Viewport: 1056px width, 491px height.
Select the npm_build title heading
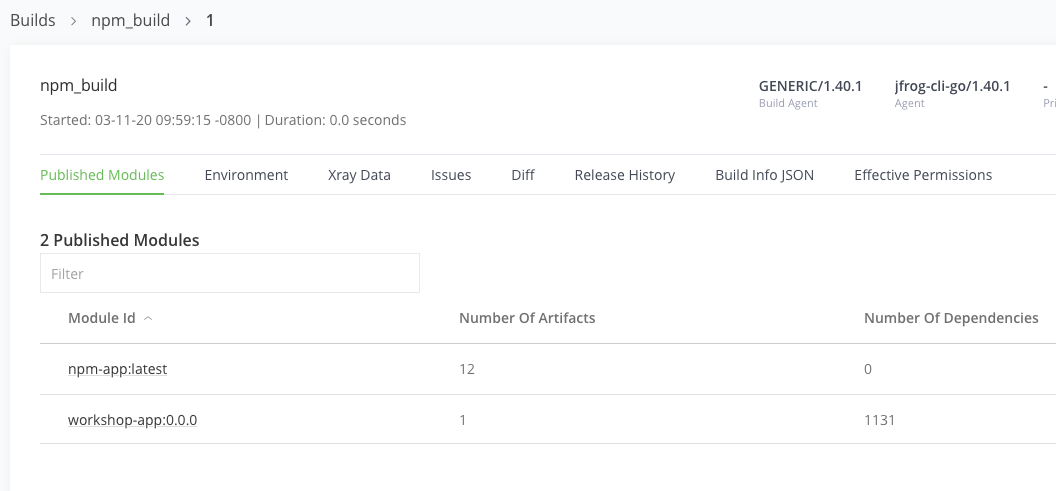pos(79,86)
